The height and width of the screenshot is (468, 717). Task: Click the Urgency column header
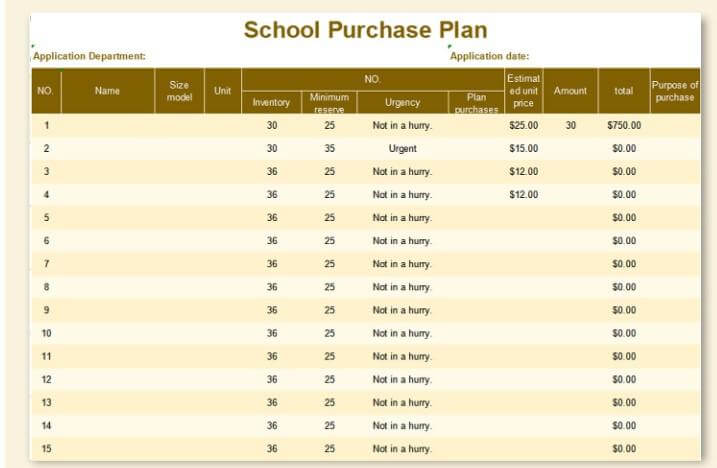[402, 102]
